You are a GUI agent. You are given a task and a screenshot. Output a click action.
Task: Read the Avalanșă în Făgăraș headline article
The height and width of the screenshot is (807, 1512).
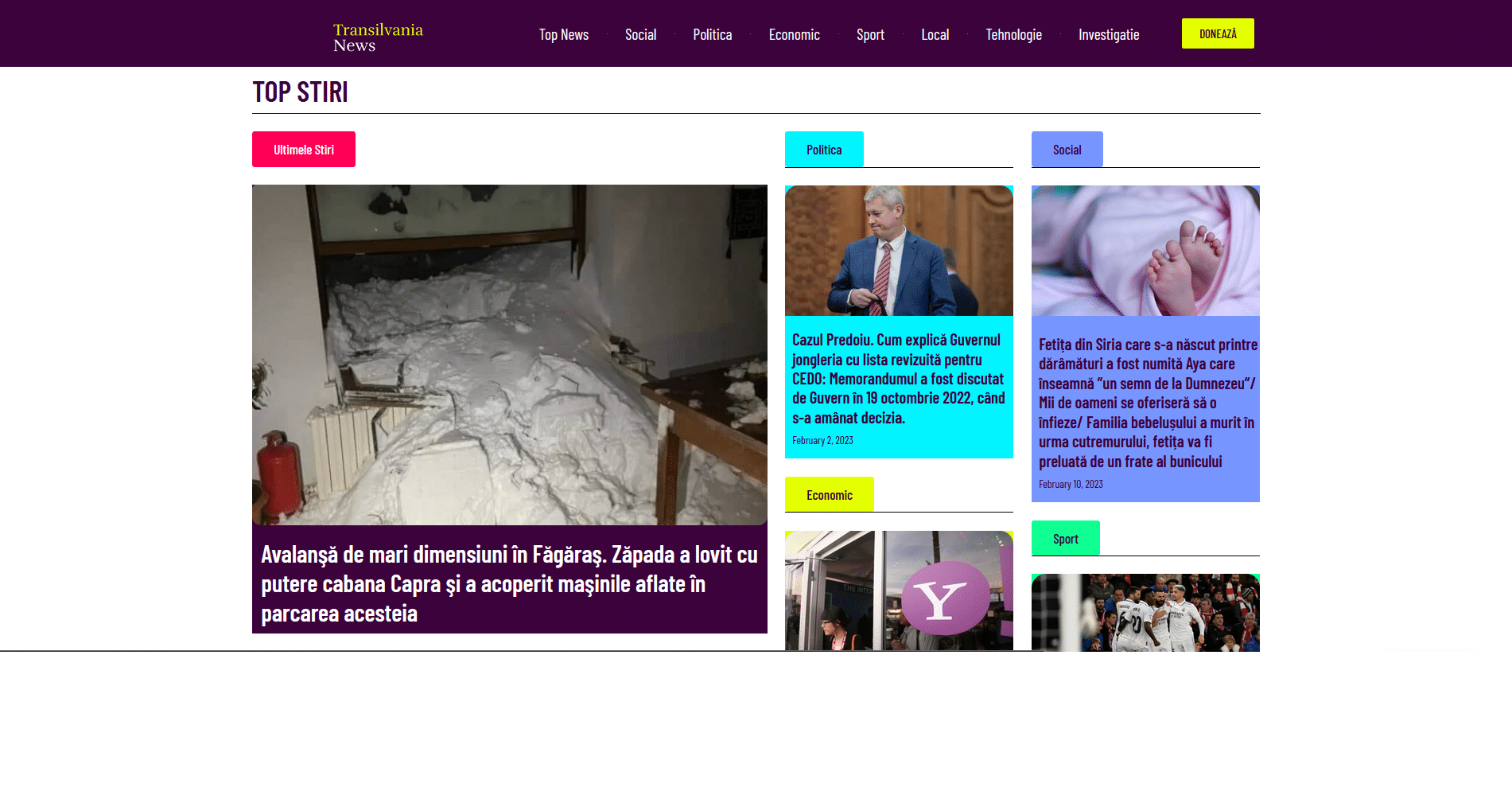[509, 583]
